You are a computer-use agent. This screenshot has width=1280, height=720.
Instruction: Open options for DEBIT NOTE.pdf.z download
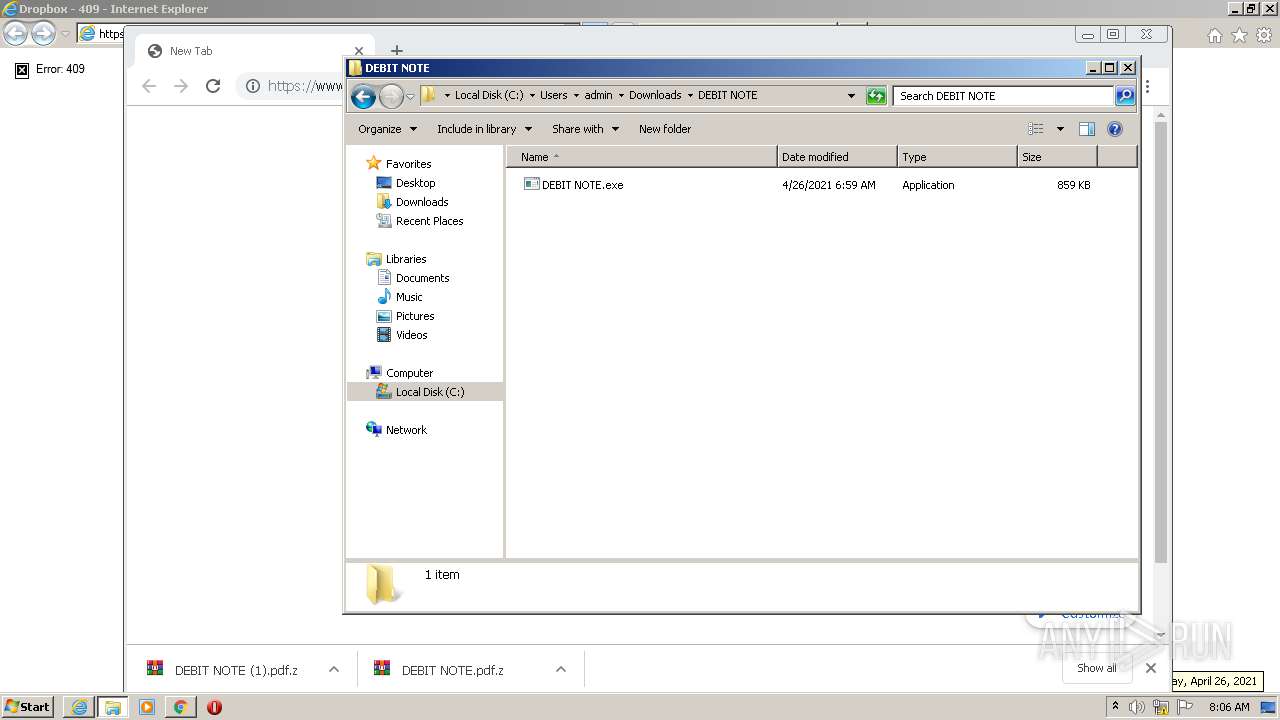[x=561, y=670]
